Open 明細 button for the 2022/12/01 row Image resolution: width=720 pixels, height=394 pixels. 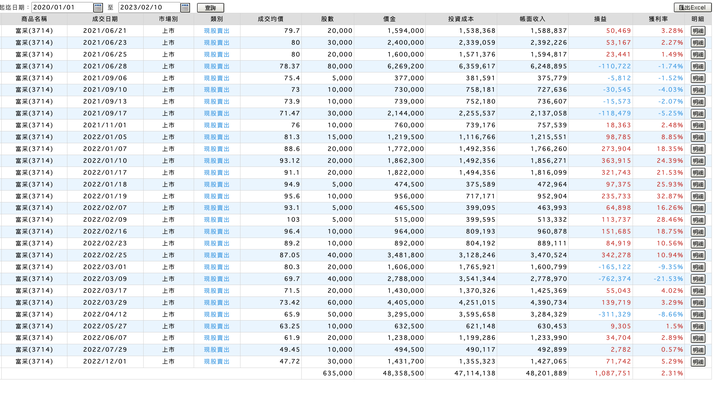(698, 362)
